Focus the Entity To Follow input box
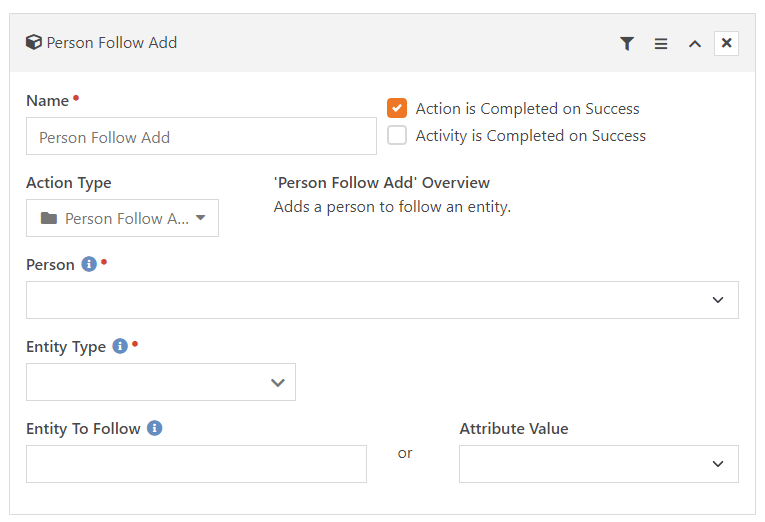Viewport: 765px width, 522px height. tap(196, 464)
